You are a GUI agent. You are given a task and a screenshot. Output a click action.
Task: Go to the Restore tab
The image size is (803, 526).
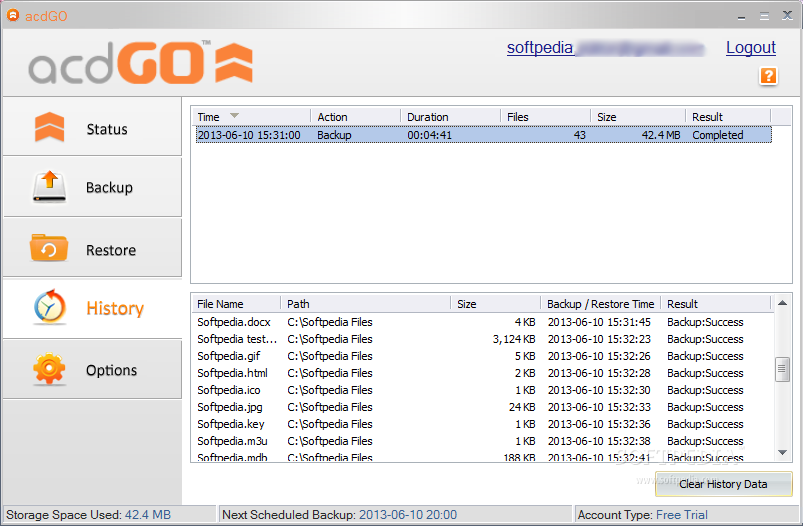click(x=92, y=248)
